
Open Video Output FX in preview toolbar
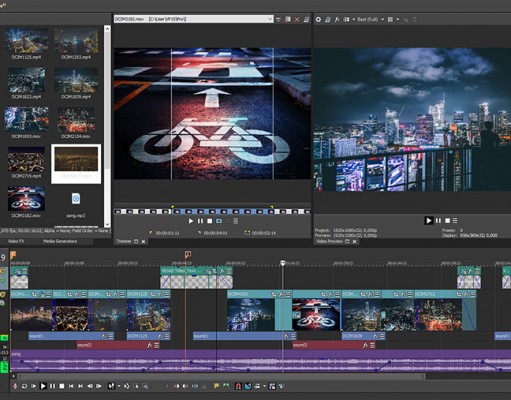[337, 20]
